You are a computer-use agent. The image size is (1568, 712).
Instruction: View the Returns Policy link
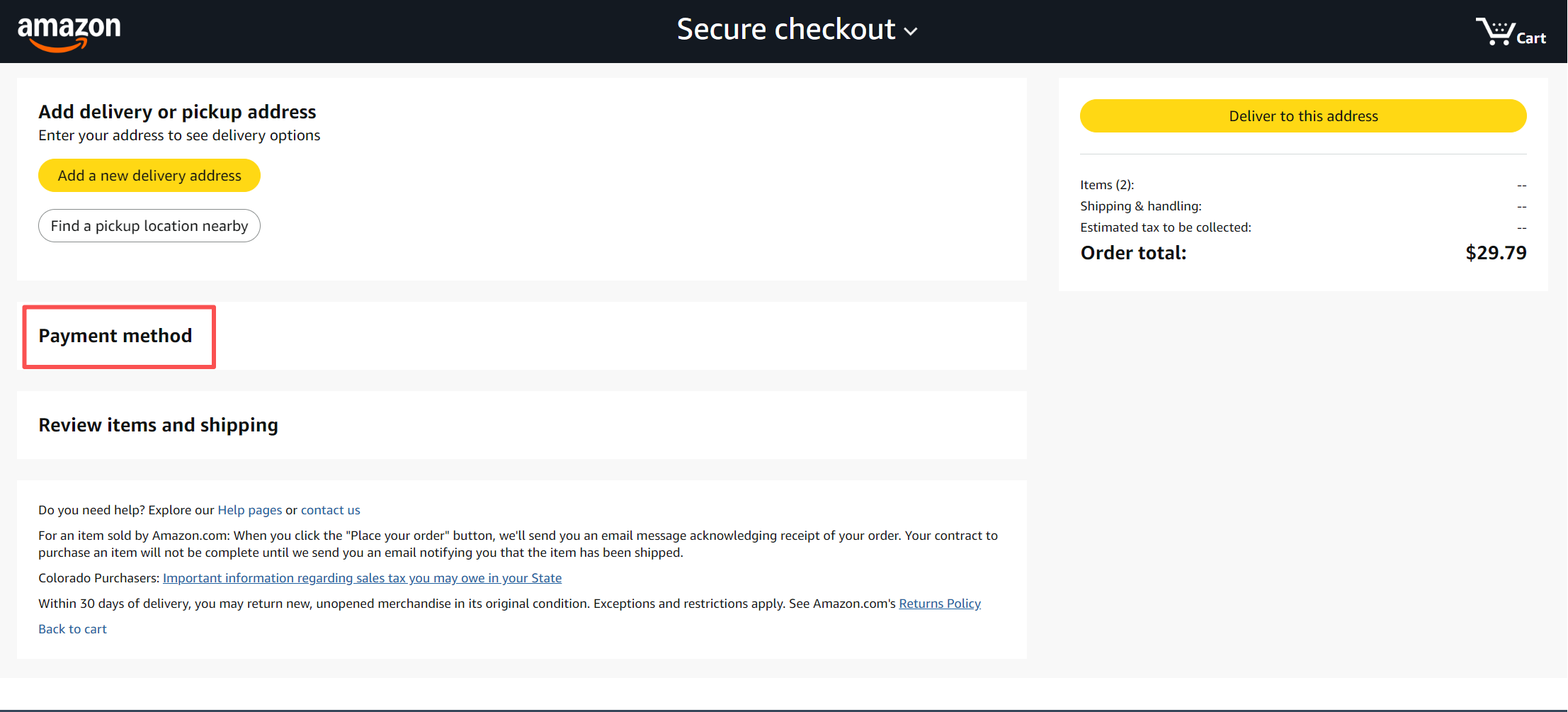[x=940, y=604]
